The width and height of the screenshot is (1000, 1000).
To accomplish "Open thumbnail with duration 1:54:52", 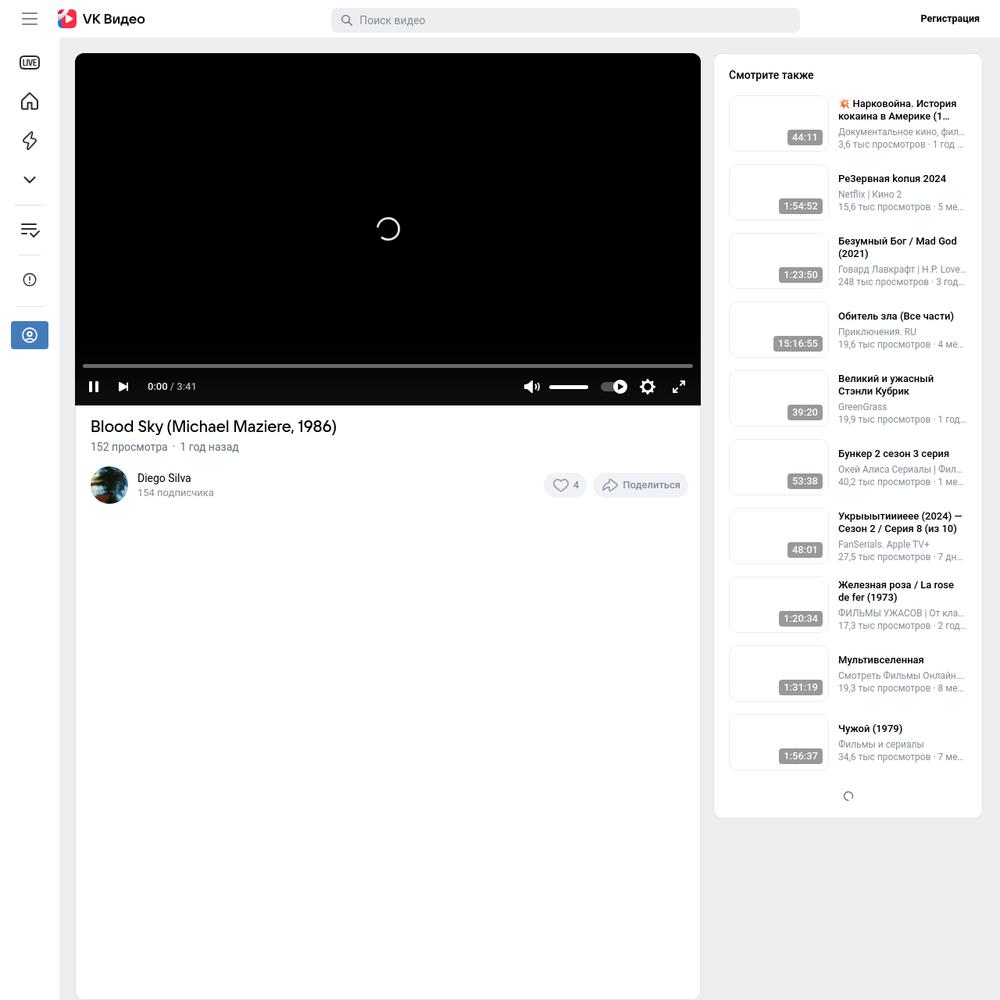I will click(x=779, y=192).
